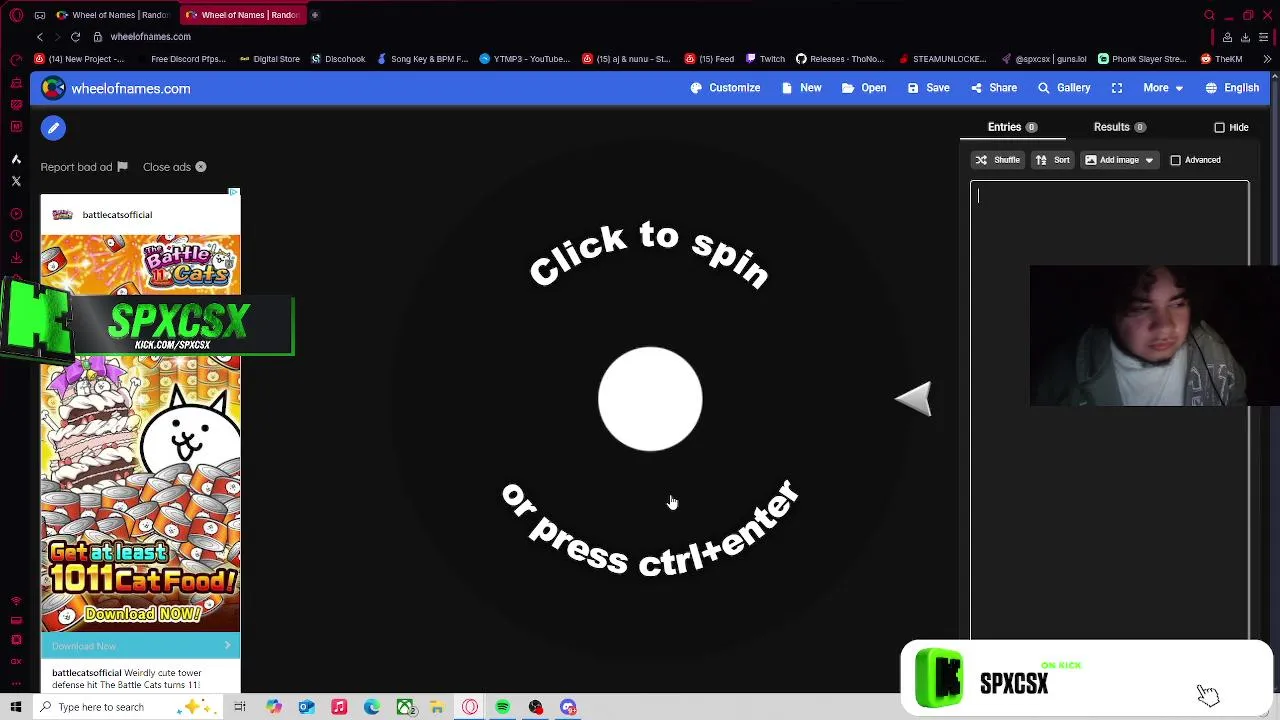Screen dimensions: 1280x720
Task: Open the Digital Store bookmark
Action: [x=270, y=59]
